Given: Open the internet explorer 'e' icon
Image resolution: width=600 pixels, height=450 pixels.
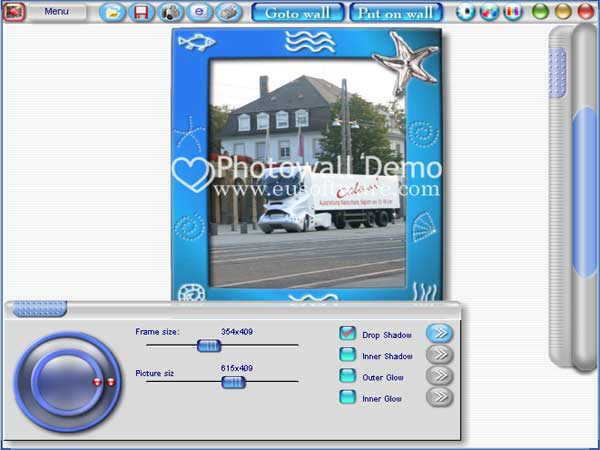Looking at the screenshot, I should [x=199, y=12].
